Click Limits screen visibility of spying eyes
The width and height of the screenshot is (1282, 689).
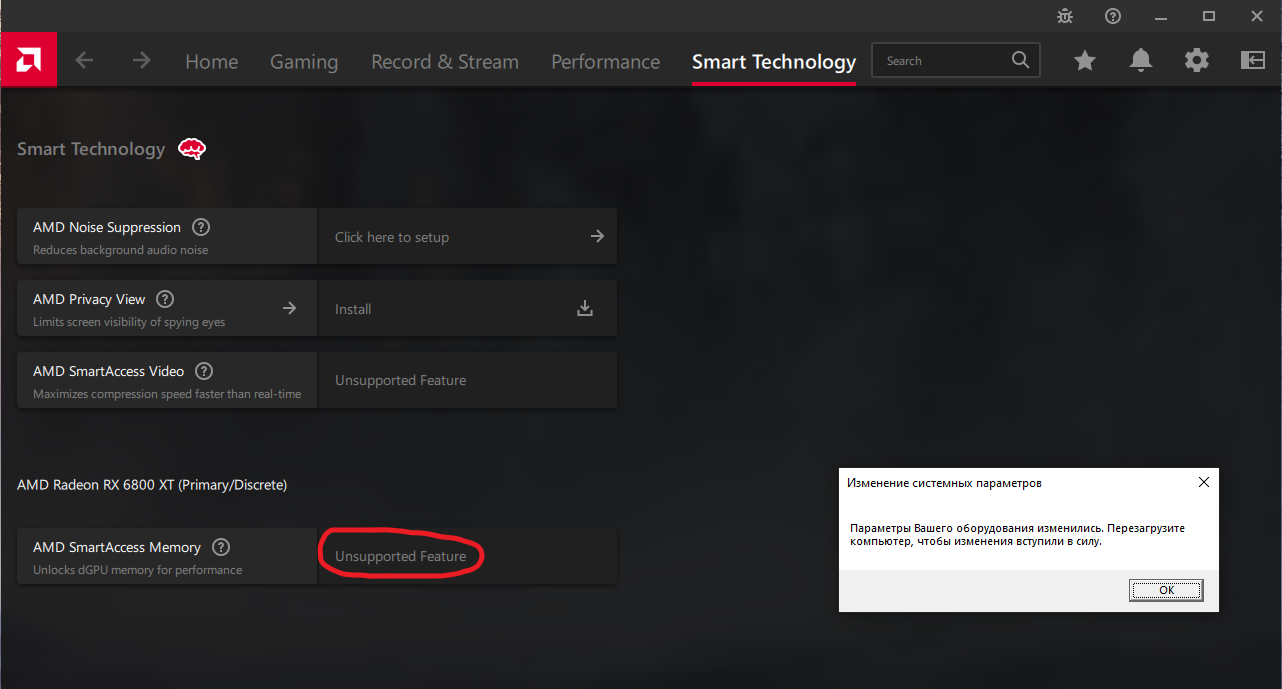[x=129, y=322]
